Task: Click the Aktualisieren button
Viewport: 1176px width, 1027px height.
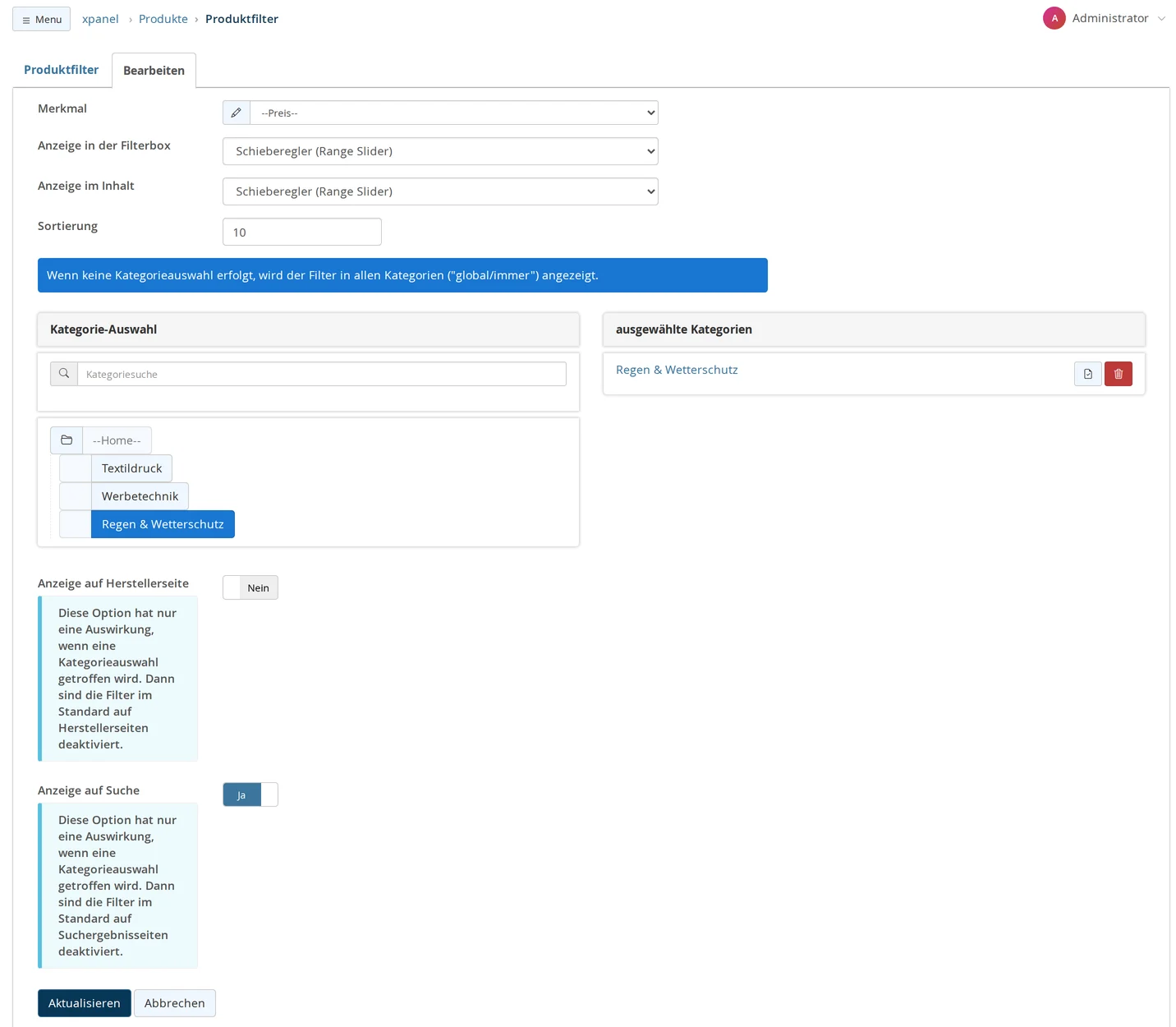Action: pyautogui.click(x=85, y=1003)
